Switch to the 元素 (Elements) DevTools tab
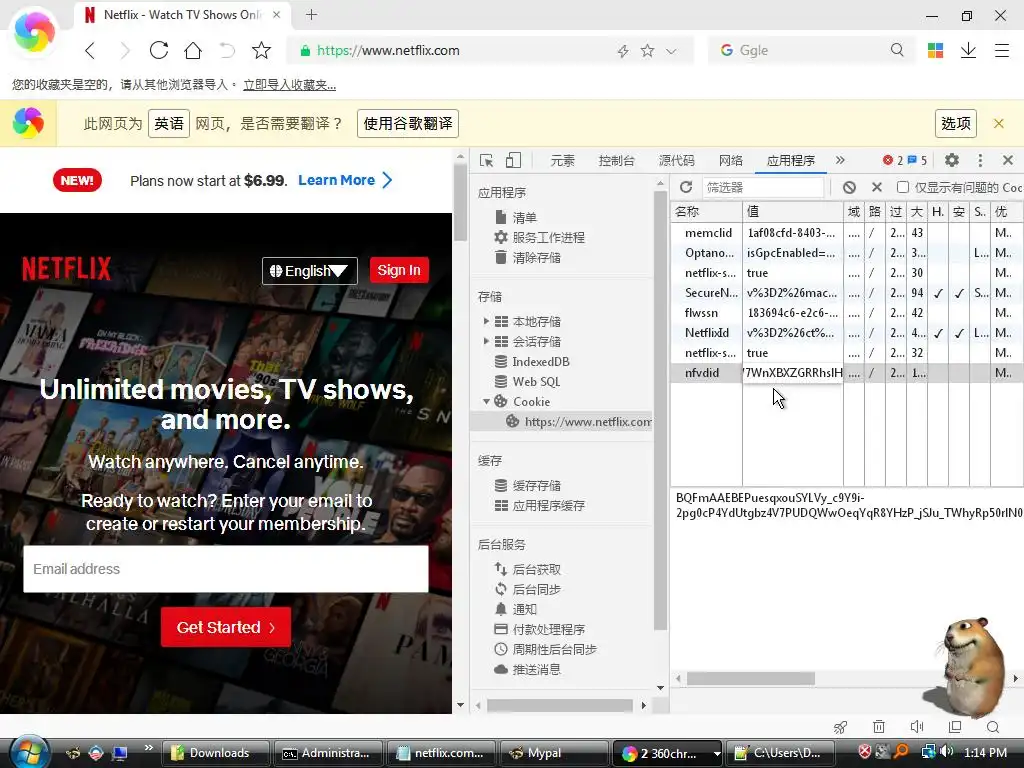The height and width of the screenshot is (768, 1024). 562,161
